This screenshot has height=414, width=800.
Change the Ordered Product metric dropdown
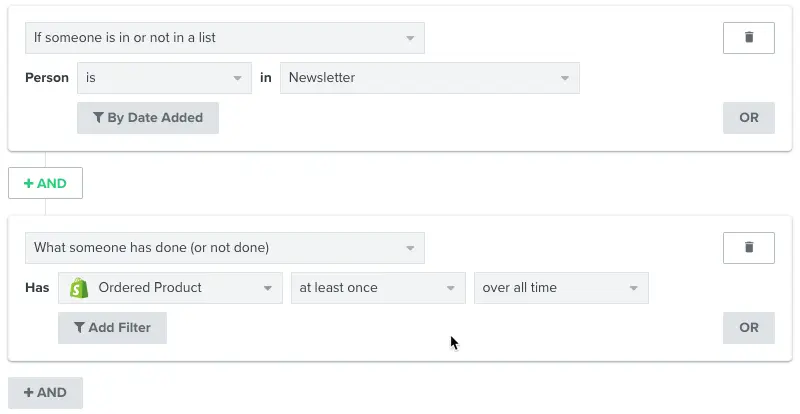pyautogui.click(x=170, y=288)
